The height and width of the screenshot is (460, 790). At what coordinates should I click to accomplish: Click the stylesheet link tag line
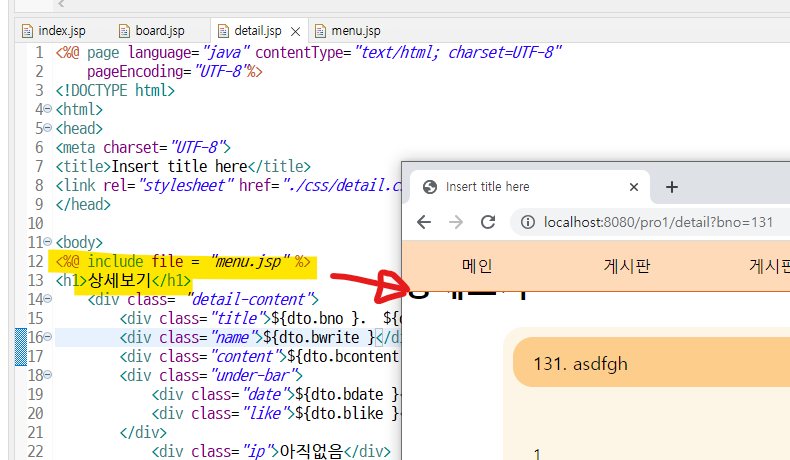tap(228, 185)
